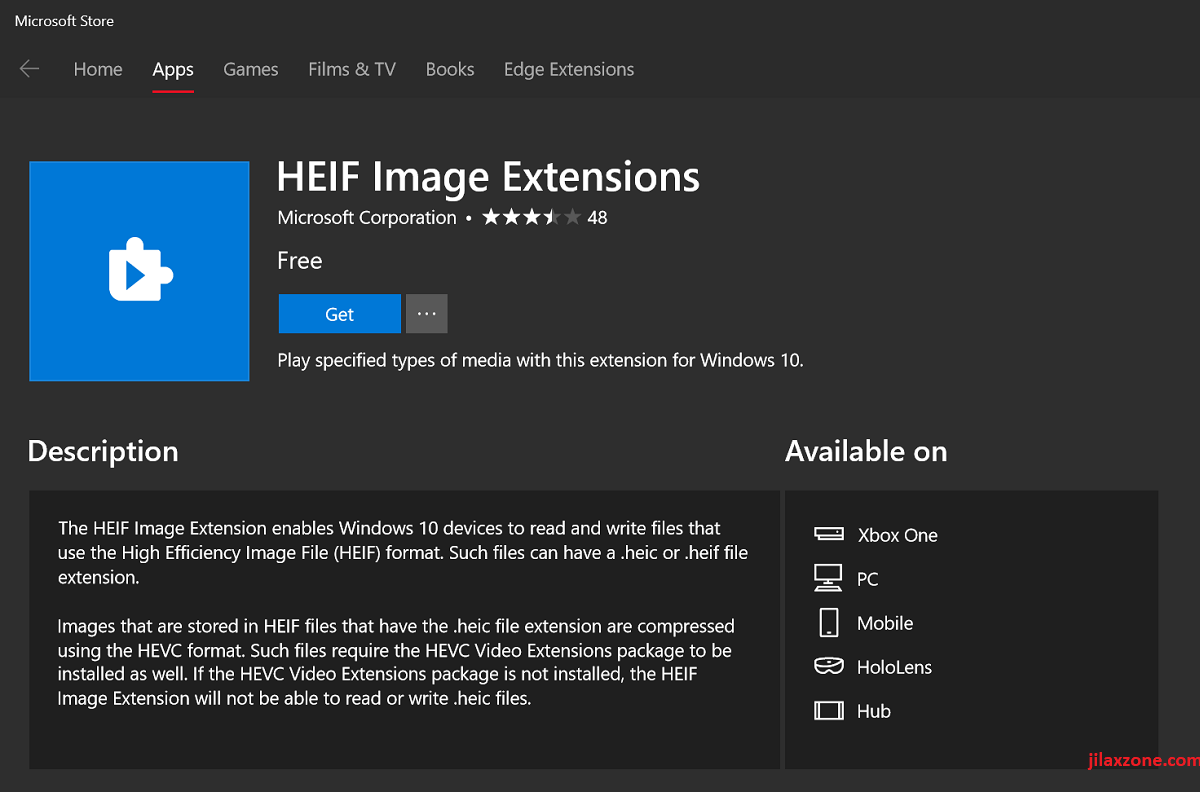Select the Mobile platform label
This screenshot has width=1200, height=792.
coord(885,623)
